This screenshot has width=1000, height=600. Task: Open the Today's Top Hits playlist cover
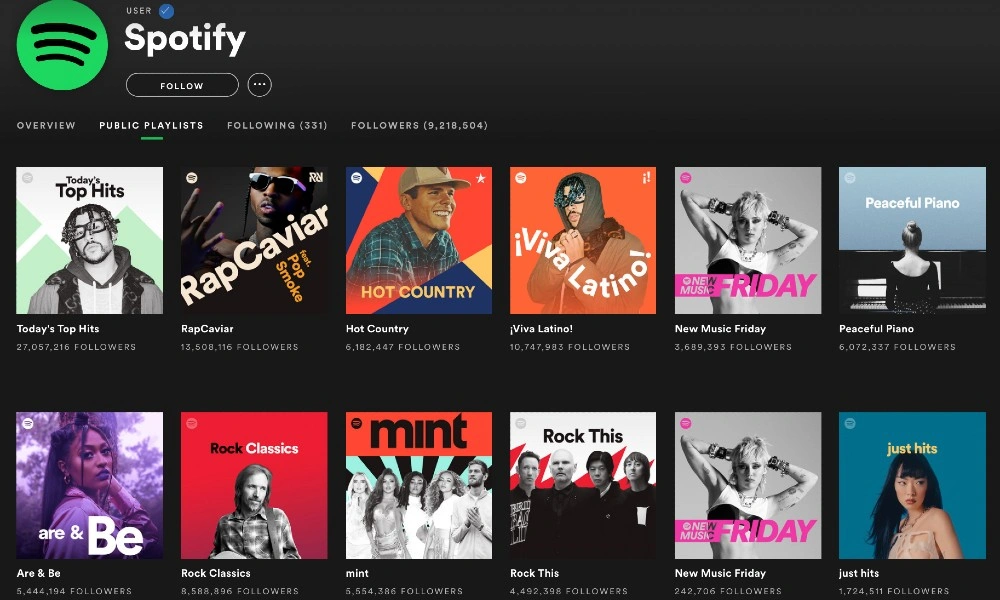(x=90, y=241)
